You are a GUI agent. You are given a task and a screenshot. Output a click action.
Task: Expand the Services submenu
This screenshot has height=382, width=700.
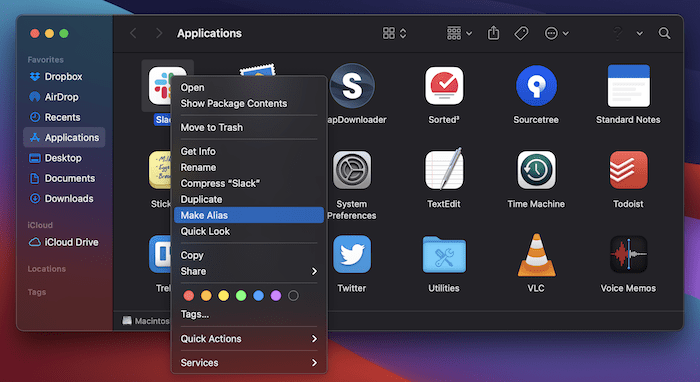click(x=249, y=363)
